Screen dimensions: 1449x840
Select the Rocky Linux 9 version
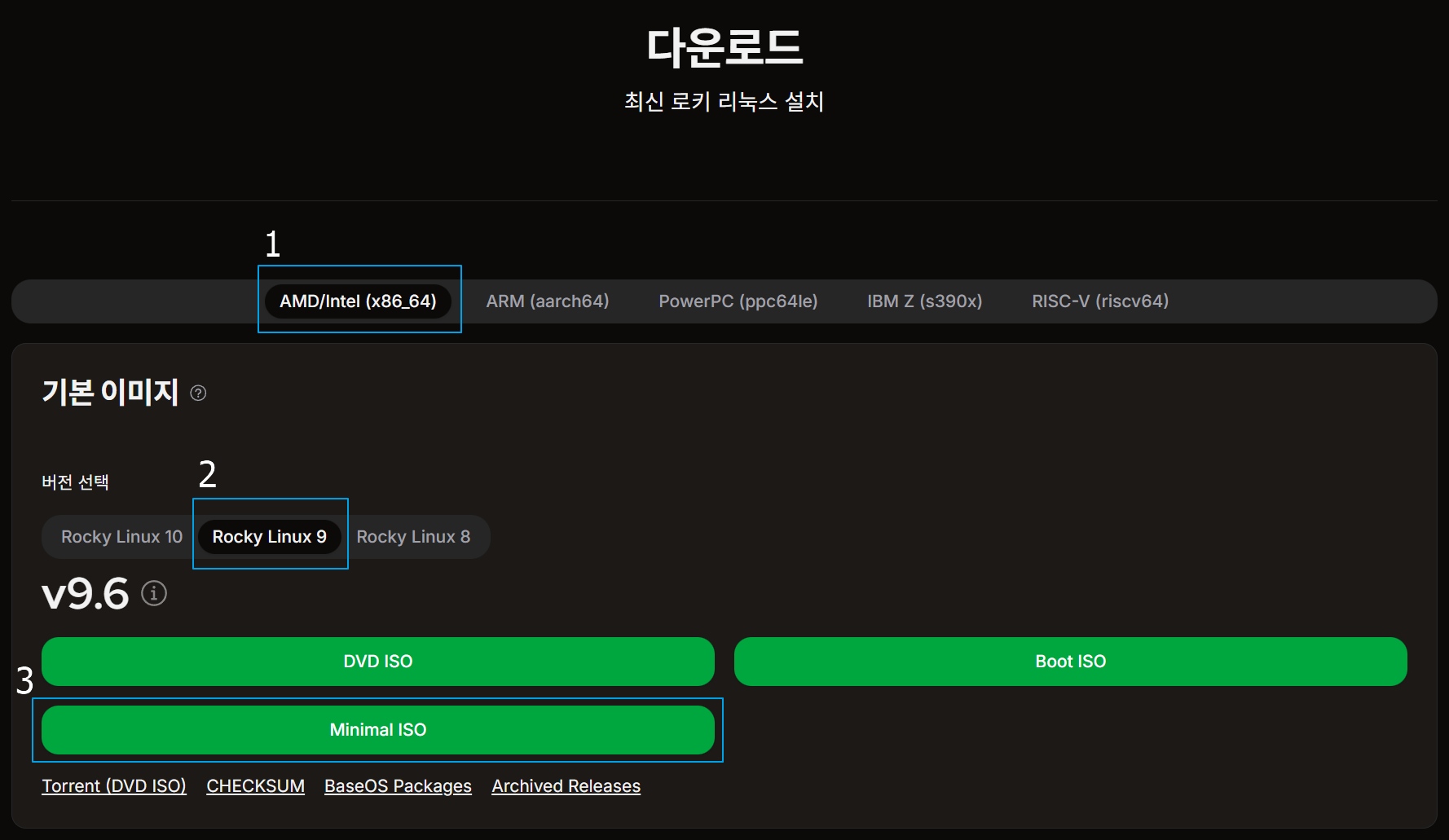coord(270,537)
